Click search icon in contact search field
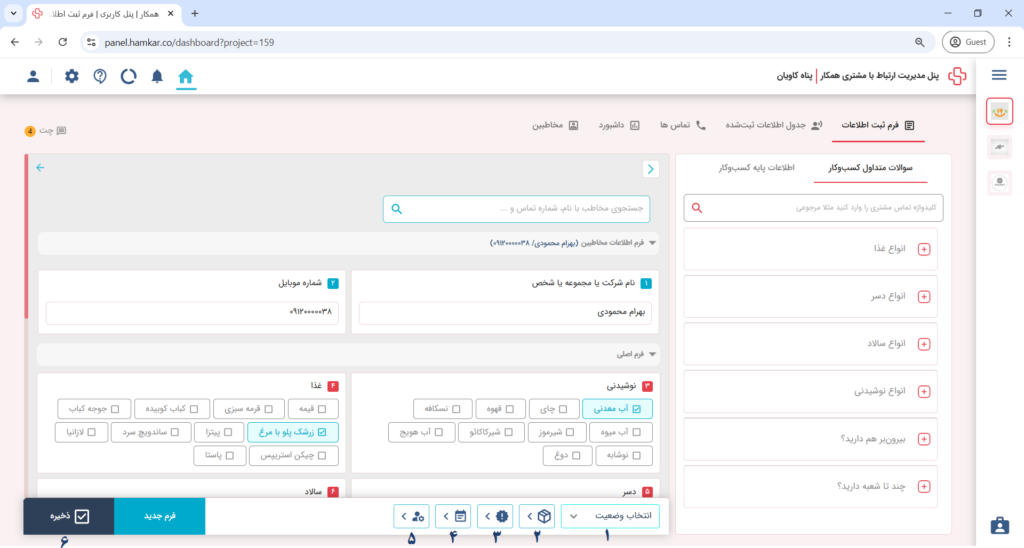Screen dimensions: 1024x548 397,209
